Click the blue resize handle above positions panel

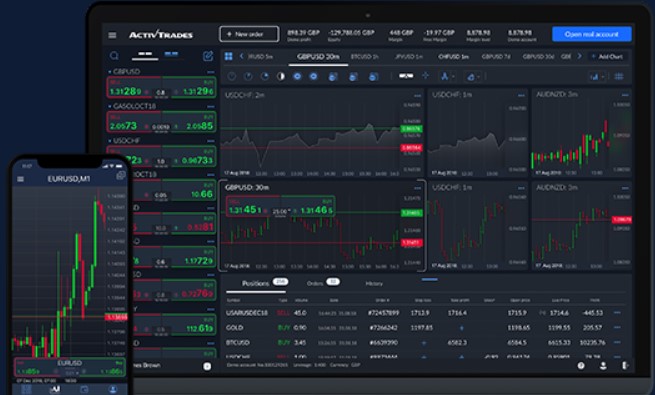coord(429,279)
